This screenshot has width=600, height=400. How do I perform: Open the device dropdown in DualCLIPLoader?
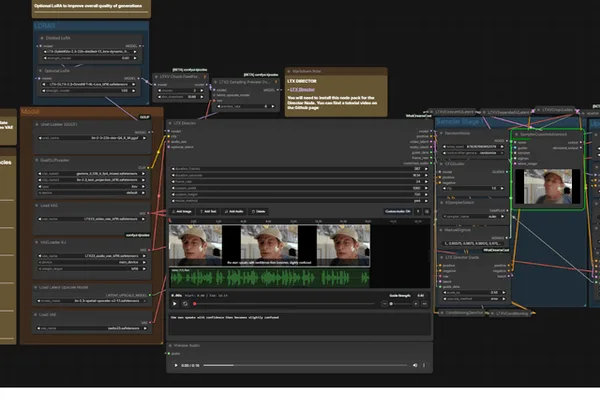[x=91, y=193]
